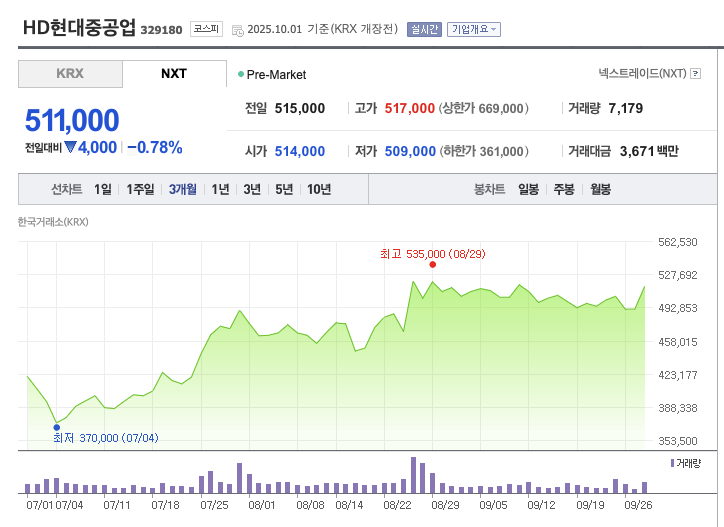Click the green Pre-Market status dot
The height and width of the screenshot is (527, 724).
[x=241, y=74]
